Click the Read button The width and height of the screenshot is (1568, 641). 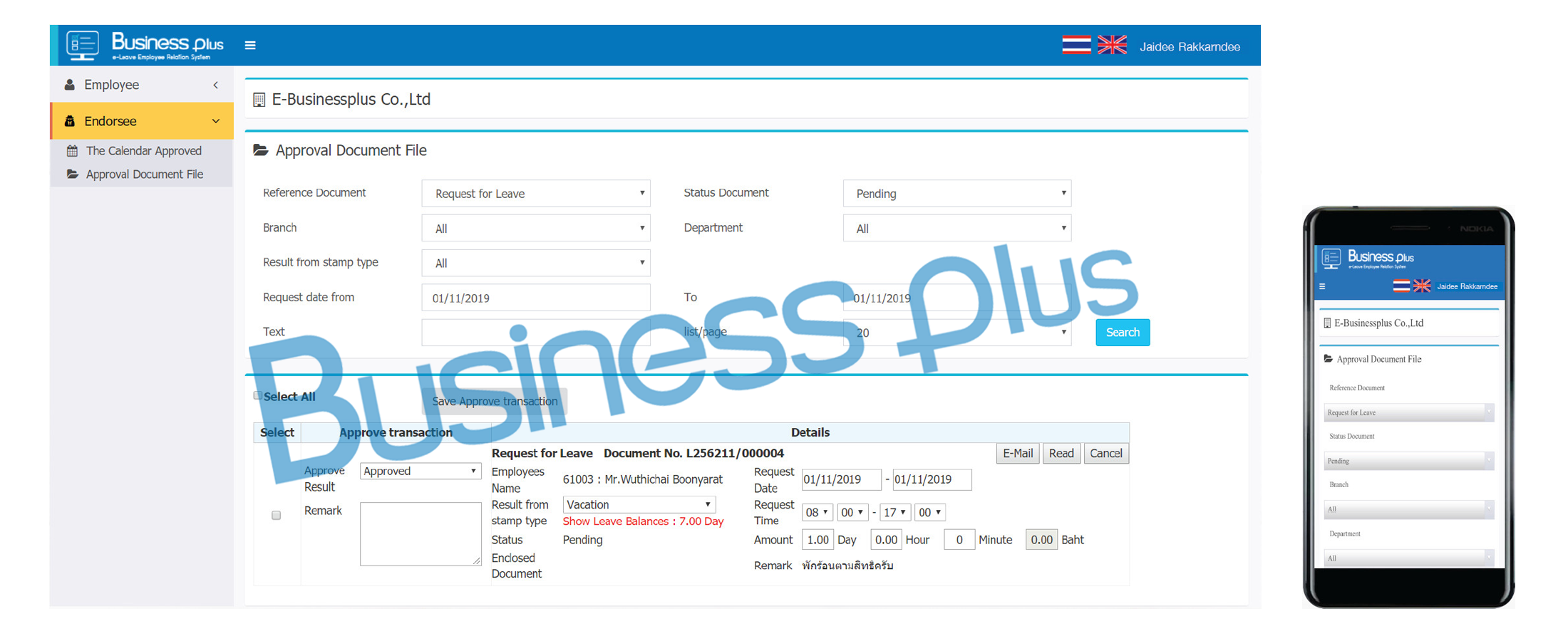click(x=1061, y=453)
